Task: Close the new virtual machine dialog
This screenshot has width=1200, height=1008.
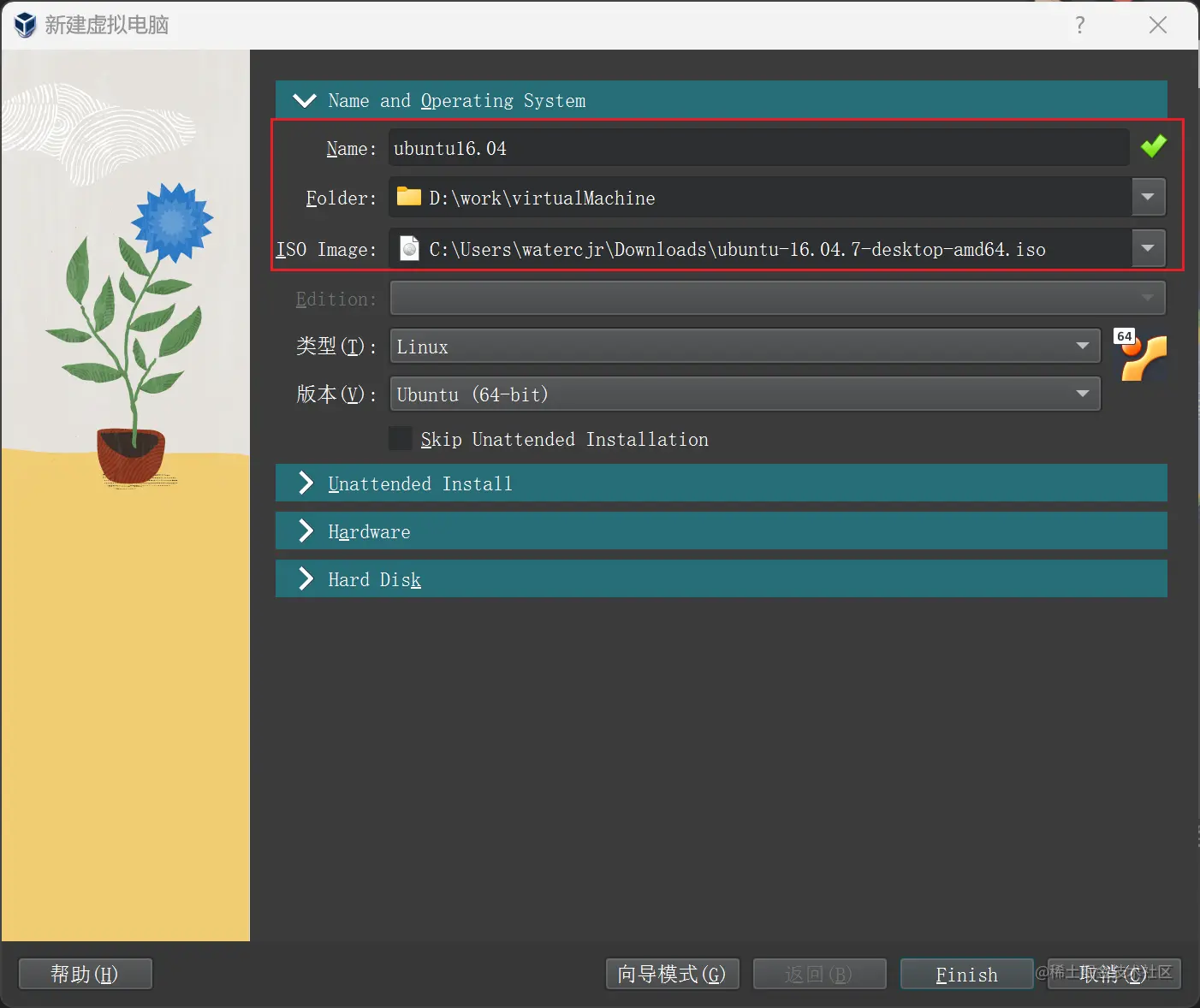Action: pyautogui.click(x=1158, y=25)
